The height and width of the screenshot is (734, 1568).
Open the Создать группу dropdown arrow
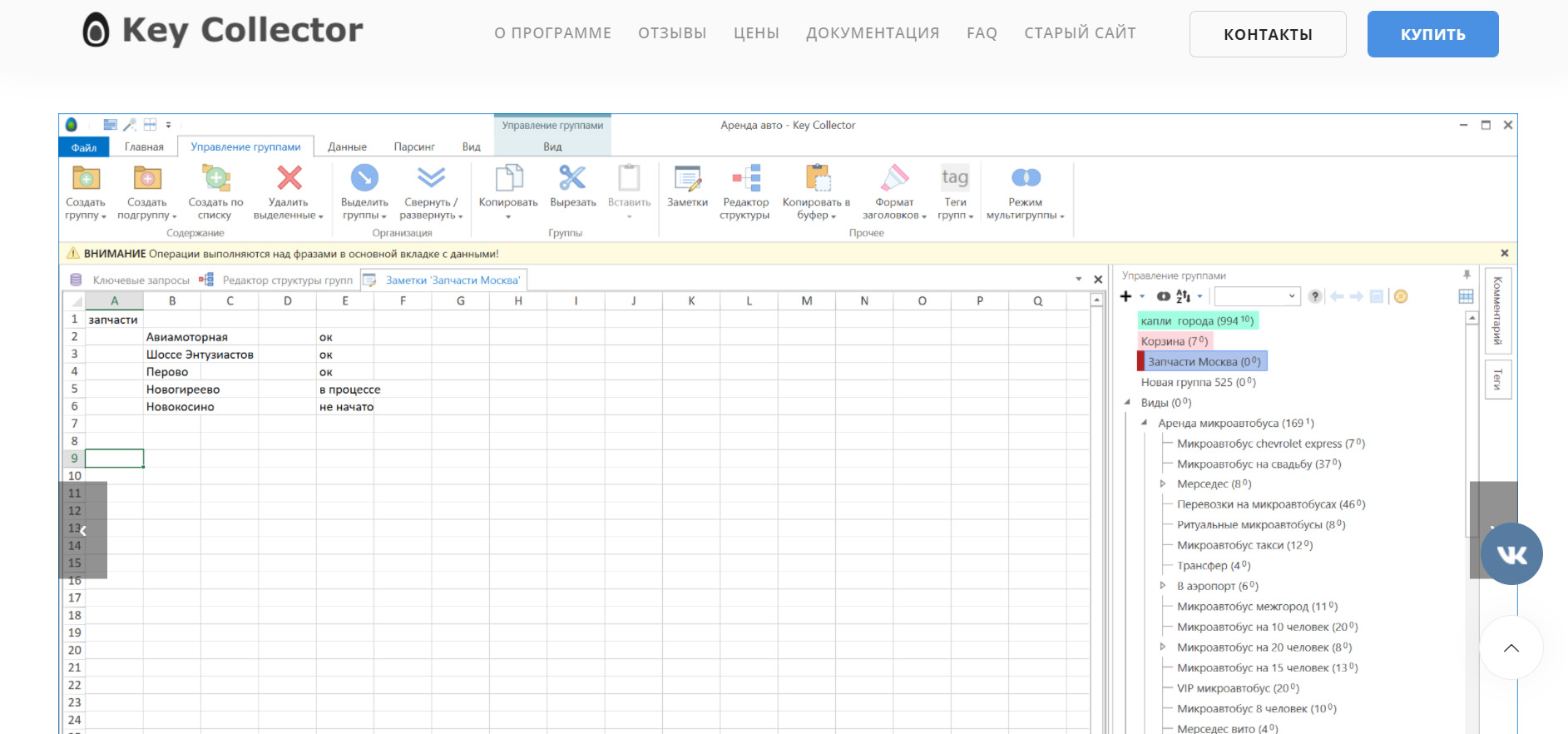tap(104, 216)
